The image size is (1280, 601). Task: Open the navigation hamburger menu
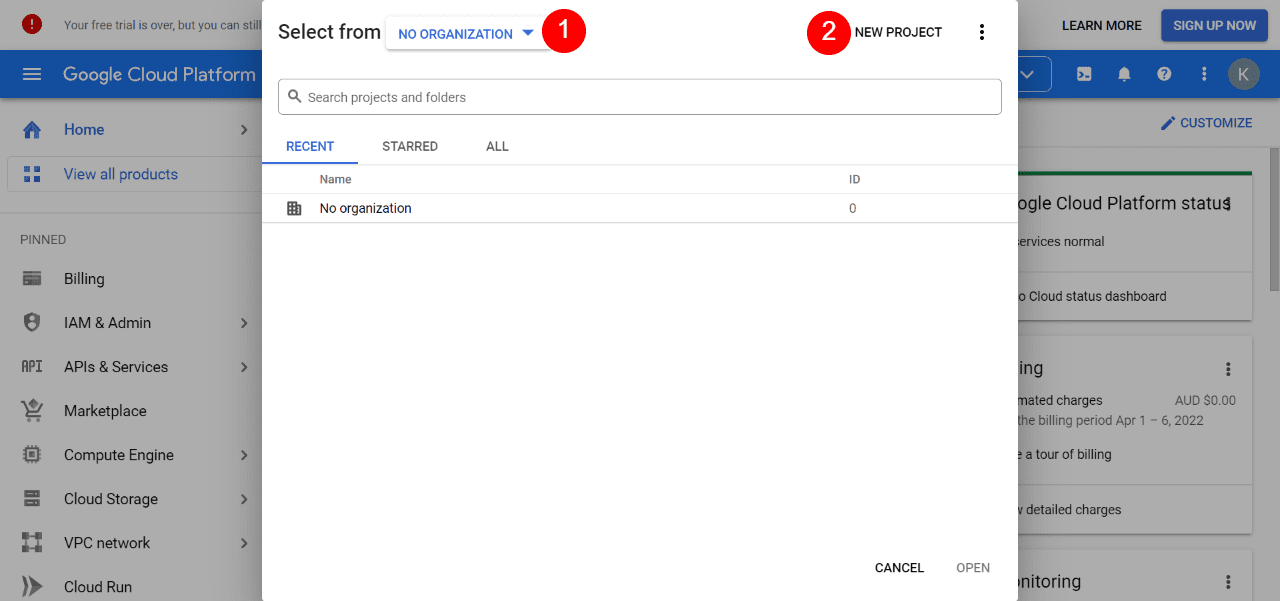pyautogui.click(x=32, y=74)
